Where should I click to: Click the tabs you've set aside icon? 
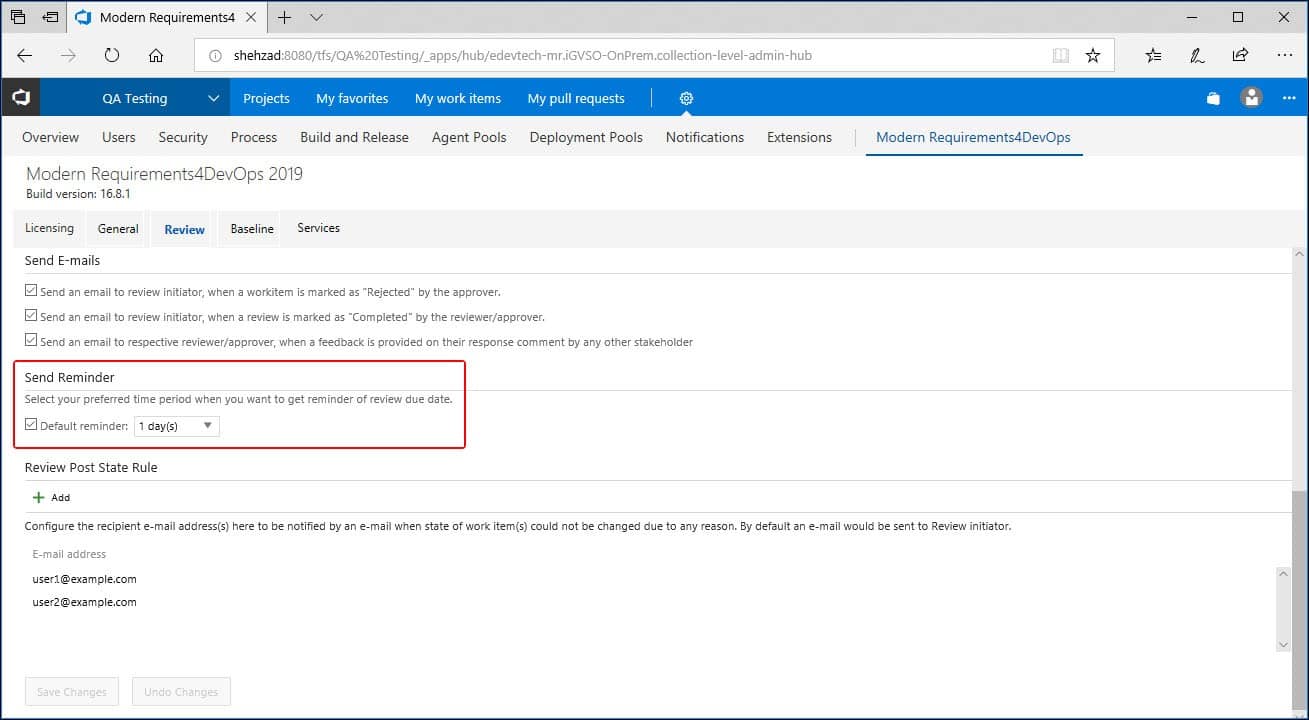click(x=18, y=17)
